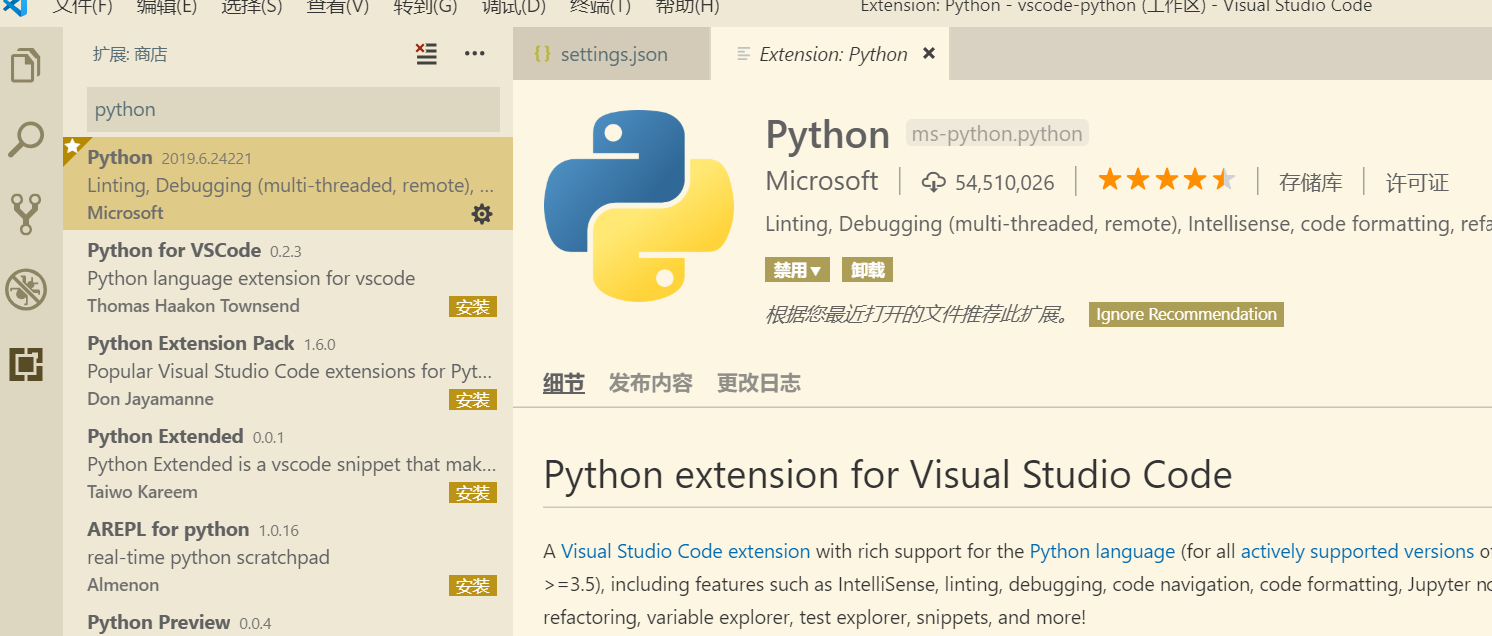Open the Extensions panel More Actions menu
Viewport: 1492px width, 636px height.
474,54
